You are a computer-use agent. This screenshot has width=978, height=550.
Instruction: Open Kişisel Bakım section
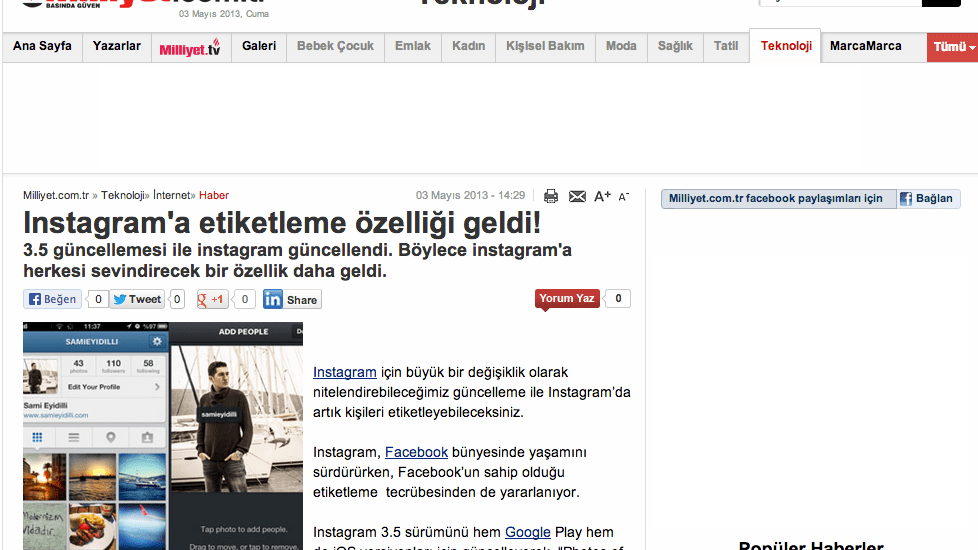coord(545,46)
